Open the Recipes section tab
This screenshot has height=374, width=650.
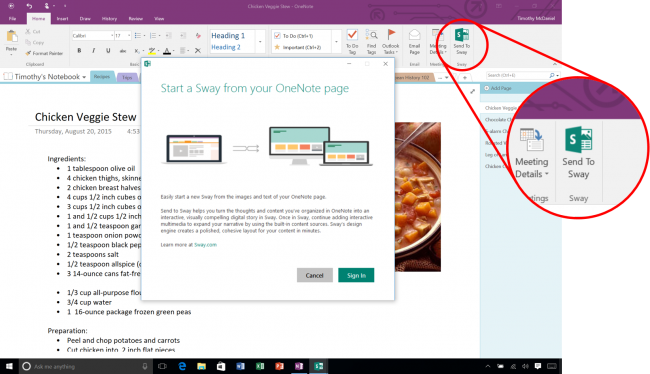(102, 77)
